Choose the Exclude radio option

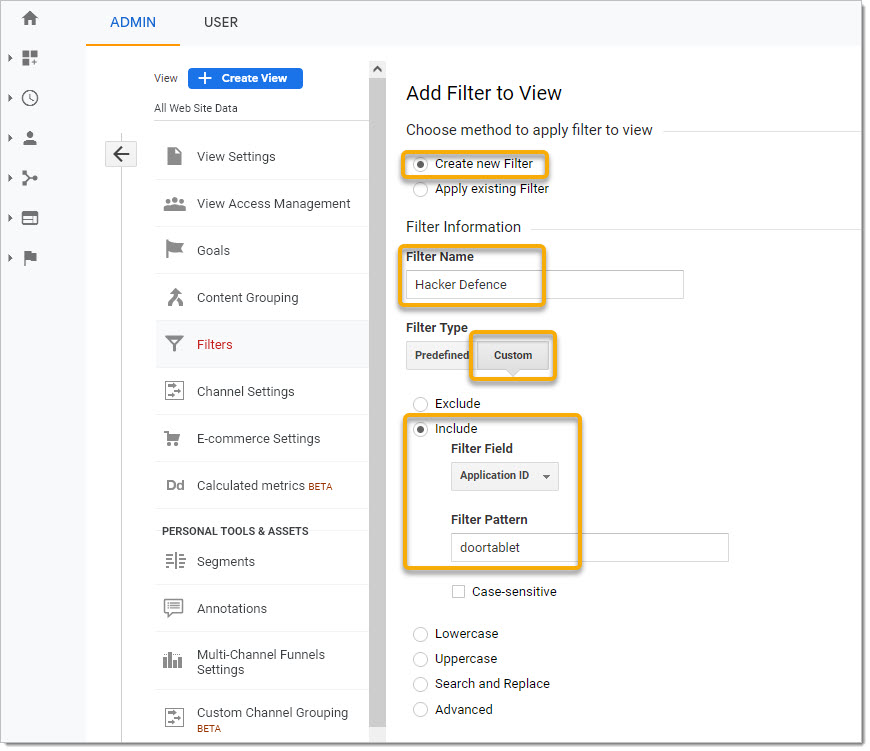(x=421, y=404)
